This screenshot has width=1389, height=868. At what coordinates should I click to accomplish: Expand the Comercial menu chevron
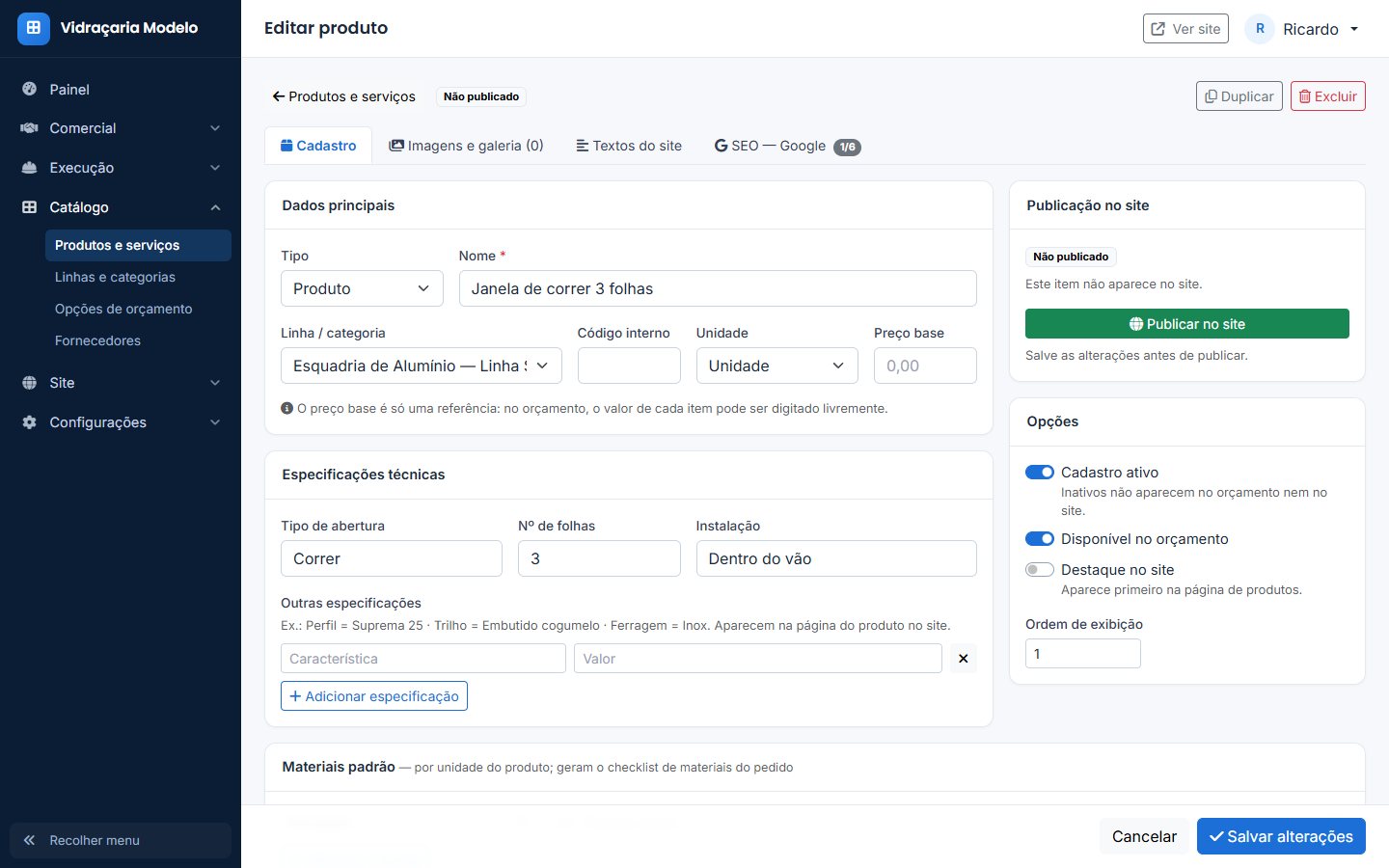coord(215,128)
